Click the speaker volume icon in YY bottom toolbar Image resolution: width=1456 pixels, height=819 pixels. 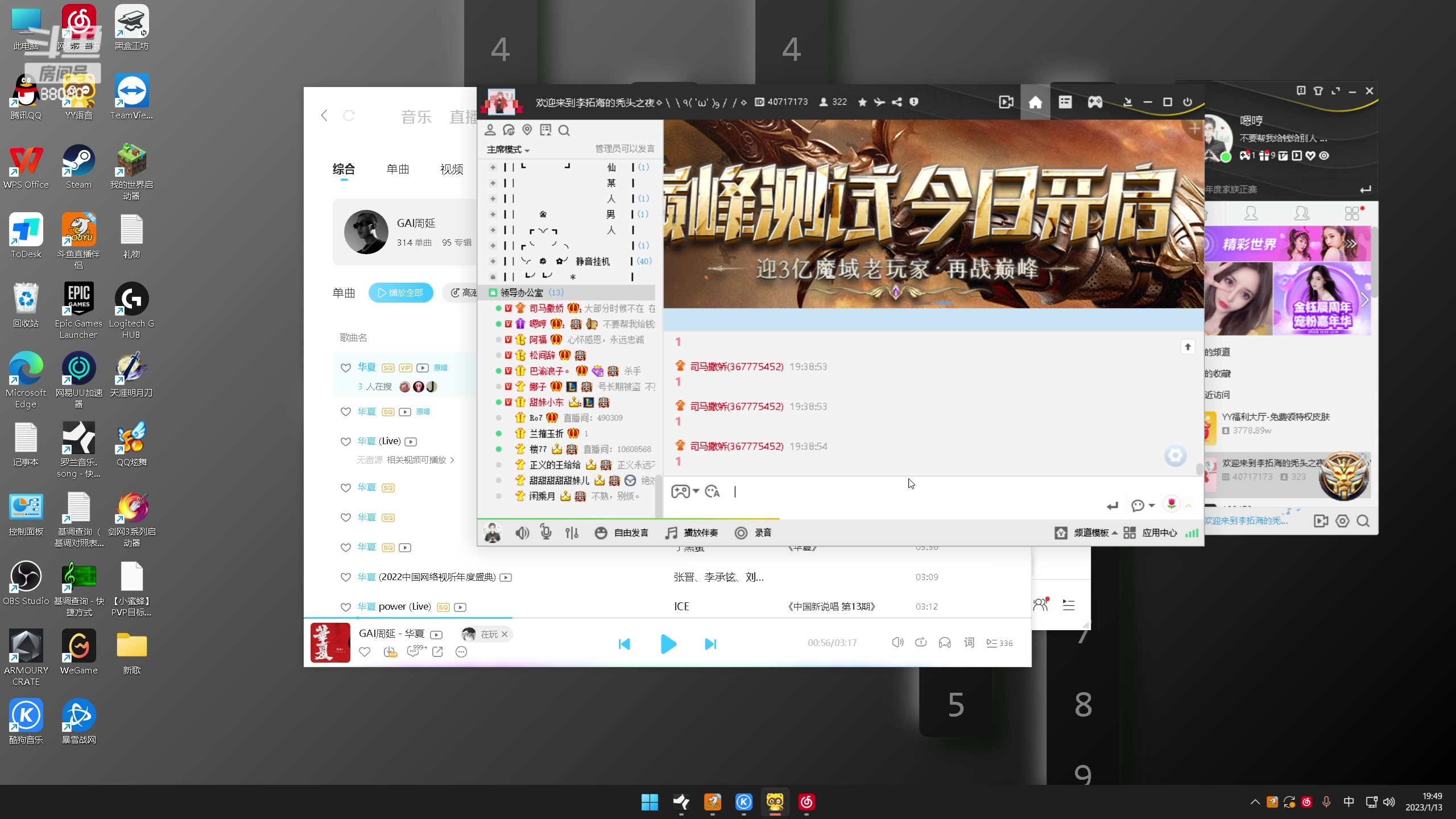point(522,533)
